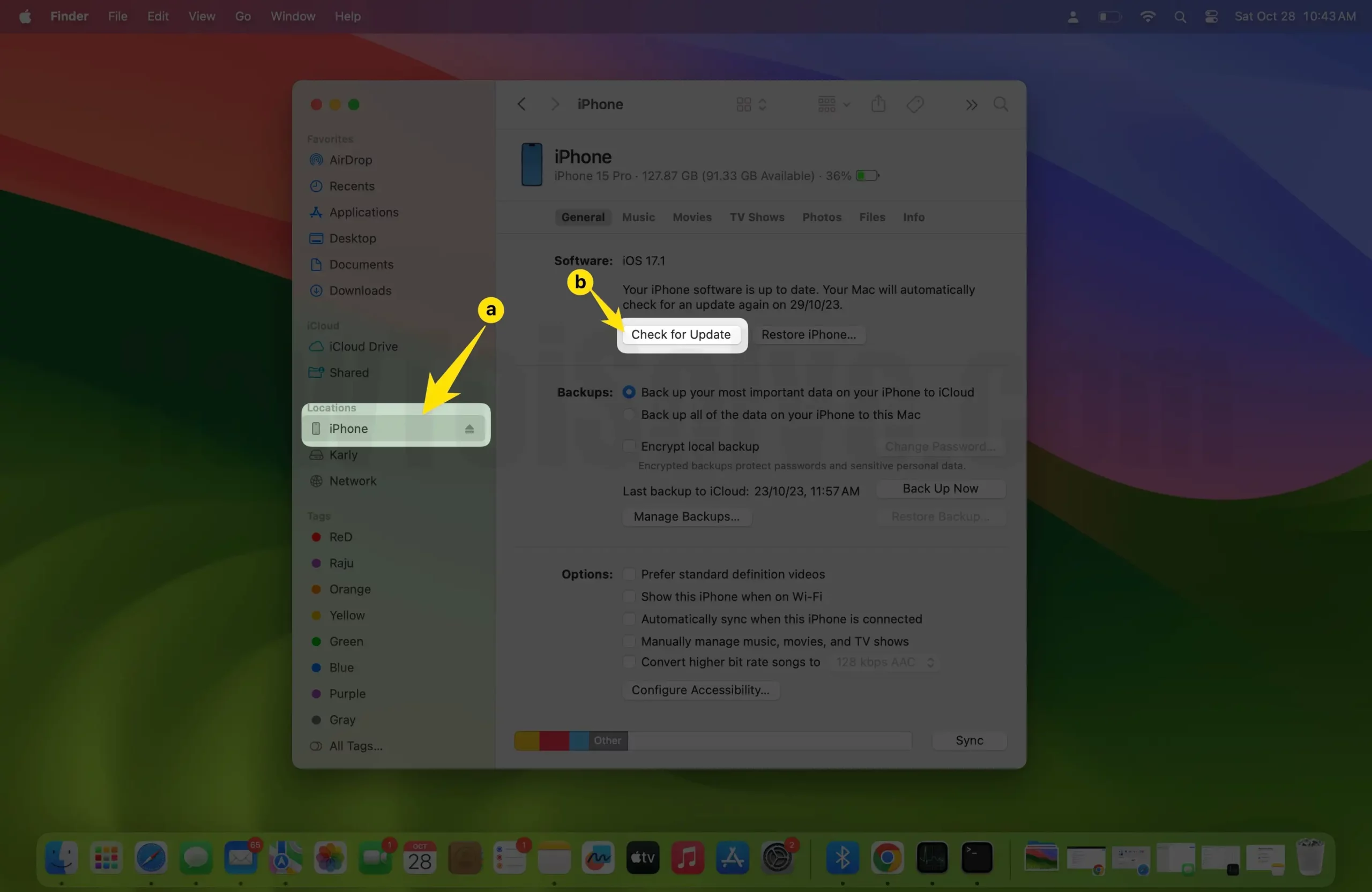Go back with the Finder back arrow
This screenshot has width=1372, height=892.
(521, 104)
